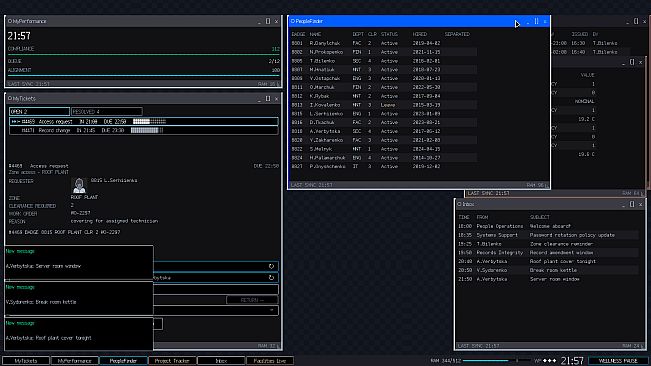Open the Inbox message 'Password rotation policy update'
This screenshot has height=366, width=651.
point(548,235)
